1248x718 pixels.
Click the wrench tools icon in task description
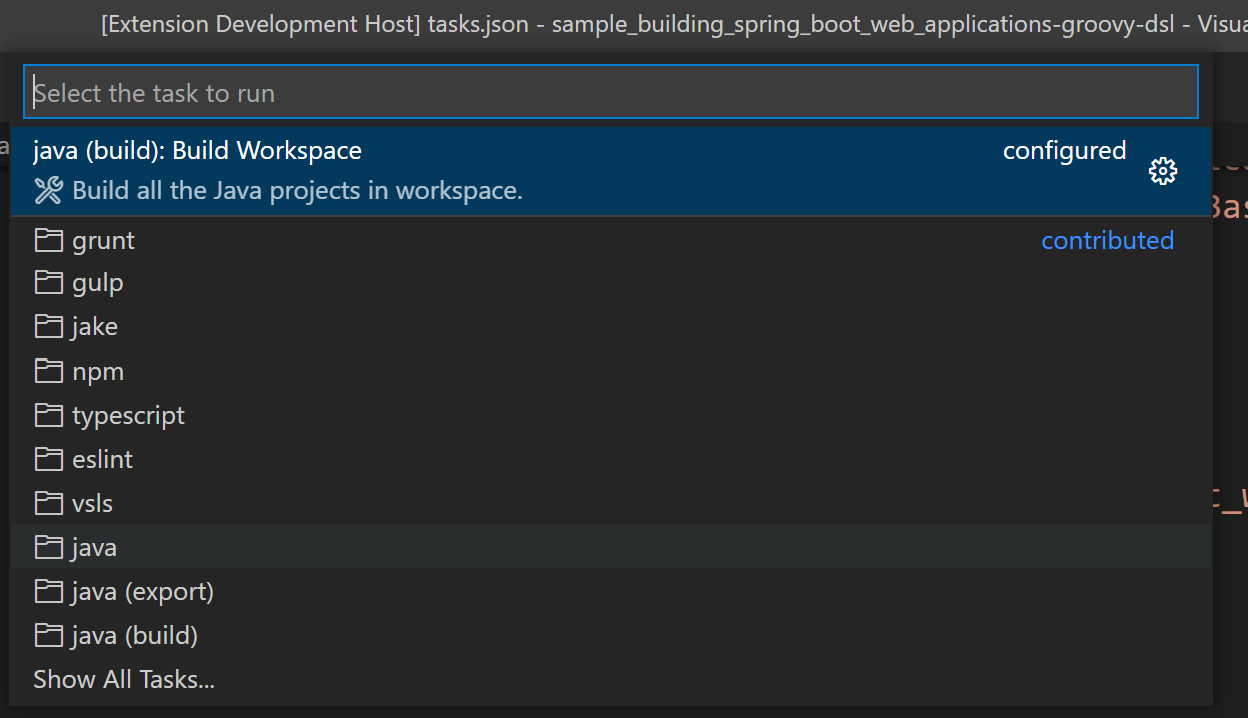pos(48,190)
